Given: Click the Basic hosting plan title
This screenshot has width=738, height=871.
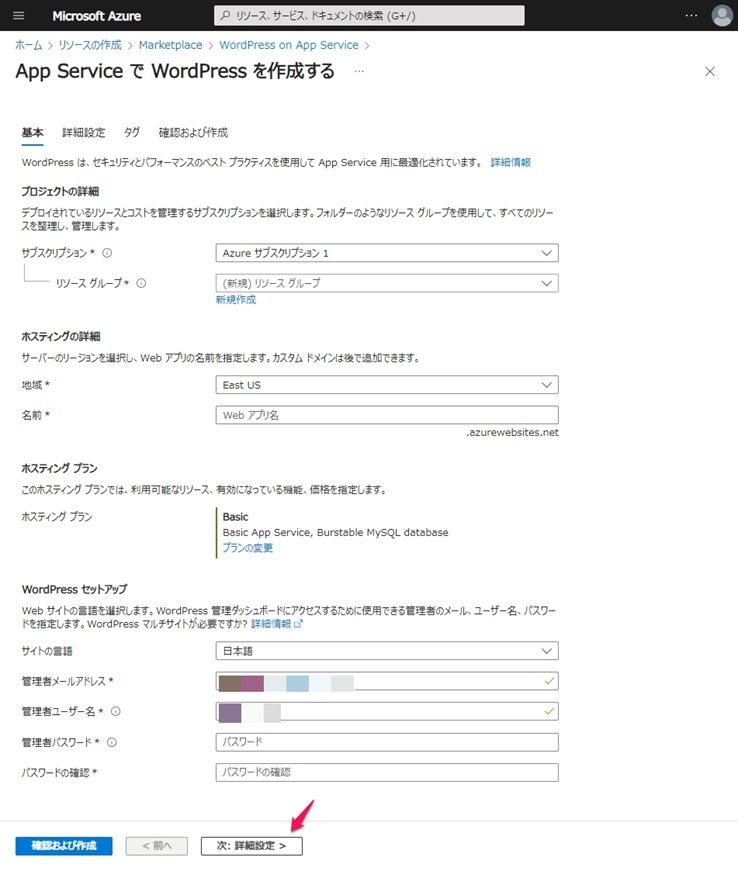Looking at the screenshot, I should pos(235,517).
